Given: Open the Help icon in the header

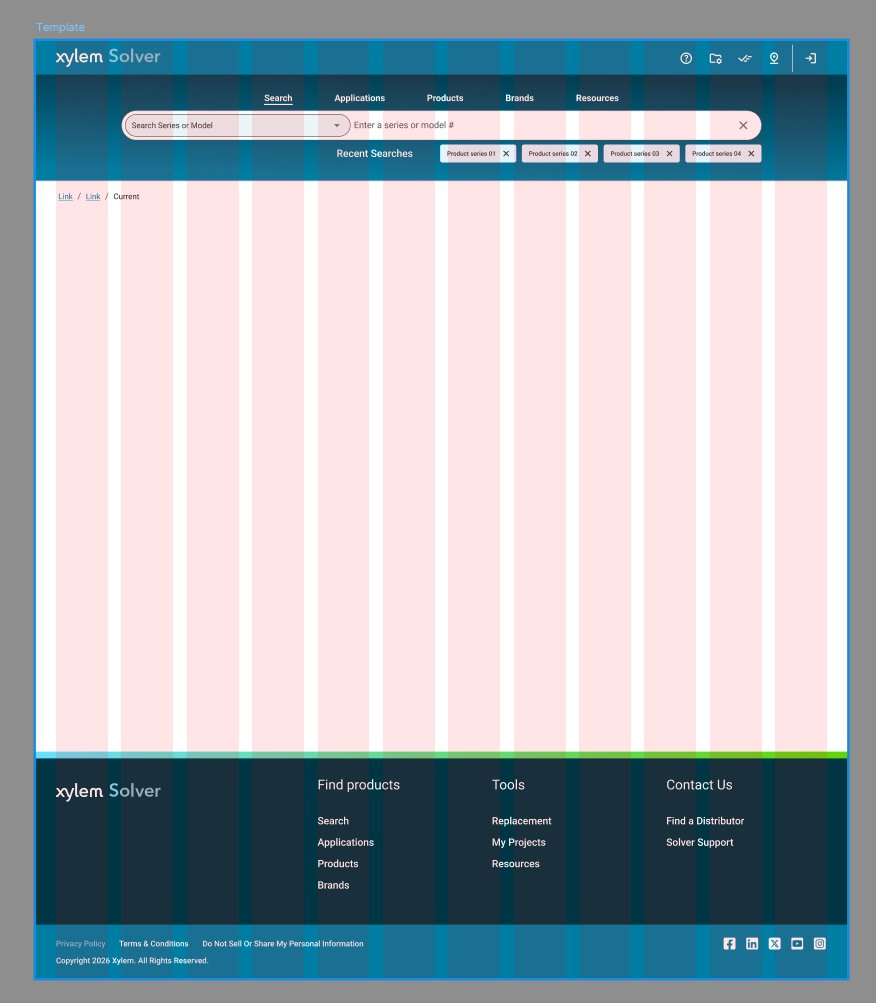Looking at the screenshot, I should pos(685,58).
